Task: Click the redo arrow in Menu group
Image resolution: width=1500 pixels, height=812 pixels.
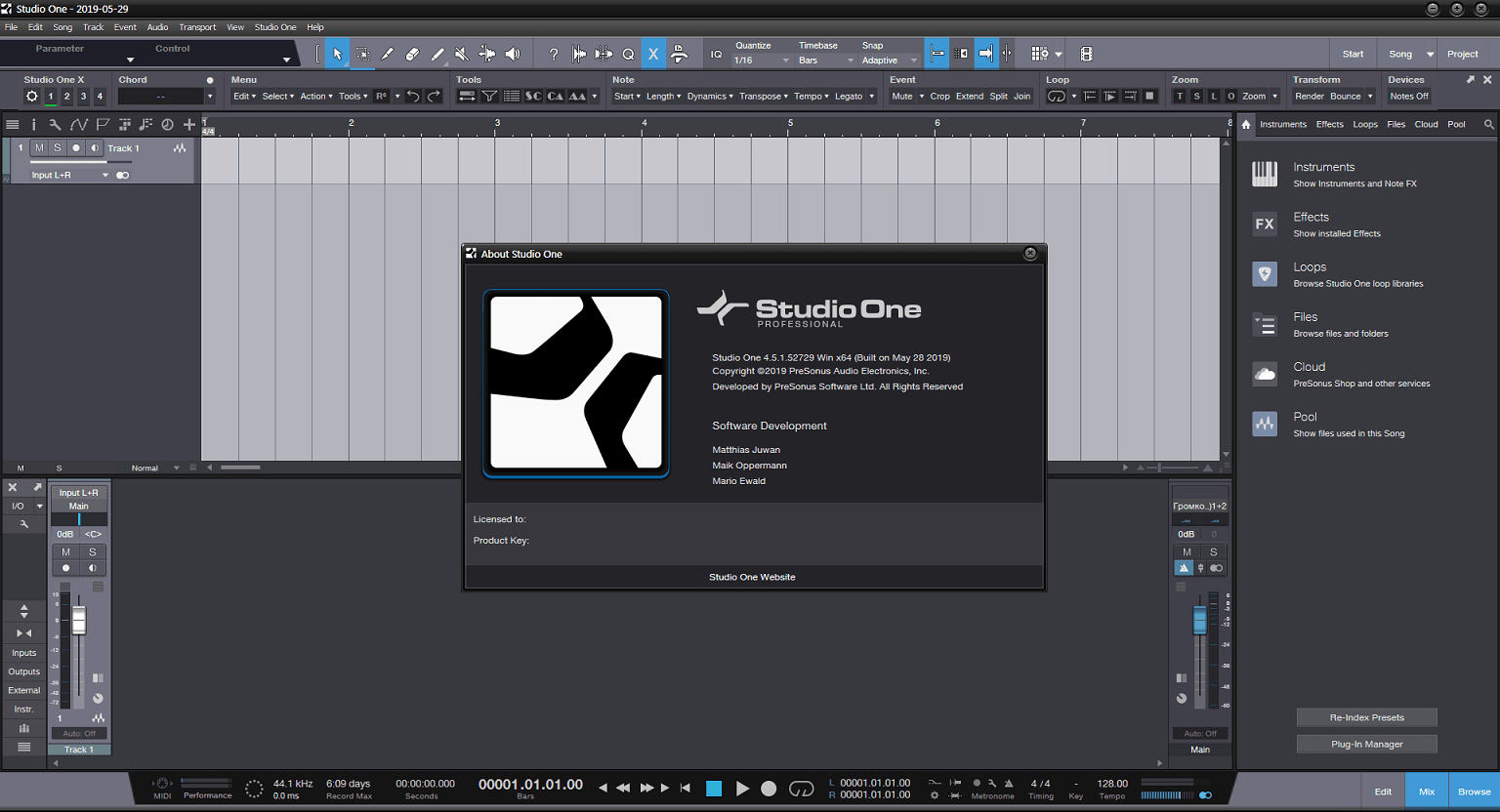Action: tap(434, 96)
